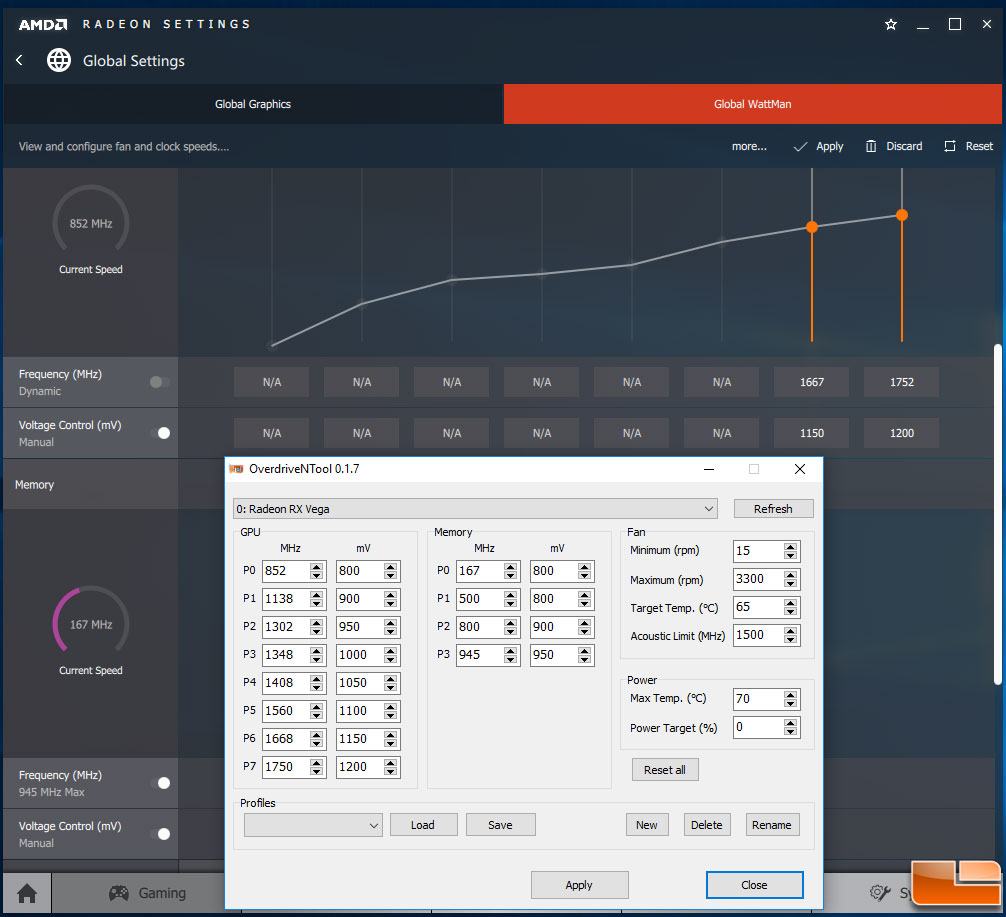Adjust Memory P1 mV spinner
The image size is (1006, 917).
584,599
